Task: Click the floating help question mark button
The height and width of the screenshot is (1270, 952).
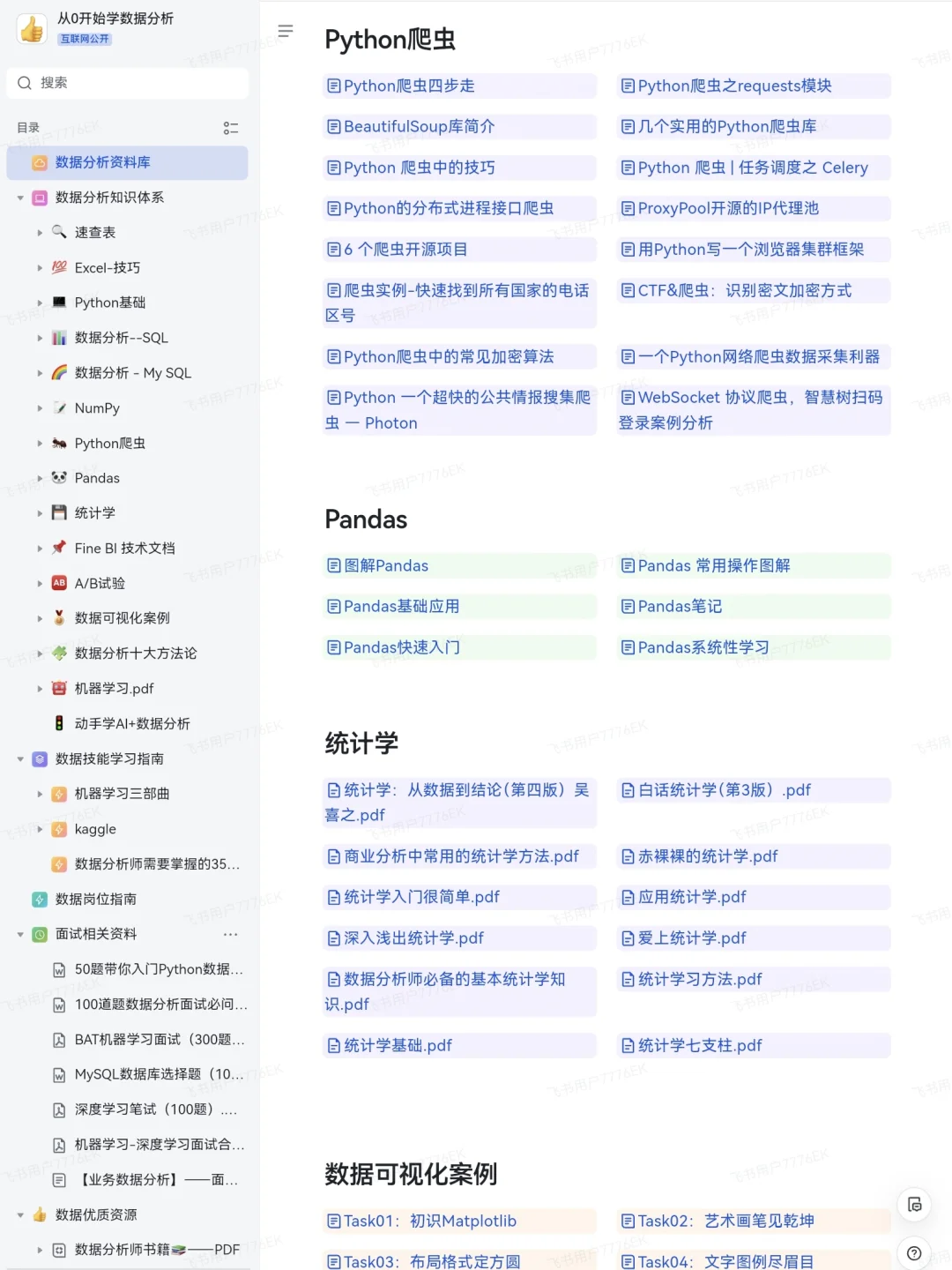Action: (x=914, y=1252)
